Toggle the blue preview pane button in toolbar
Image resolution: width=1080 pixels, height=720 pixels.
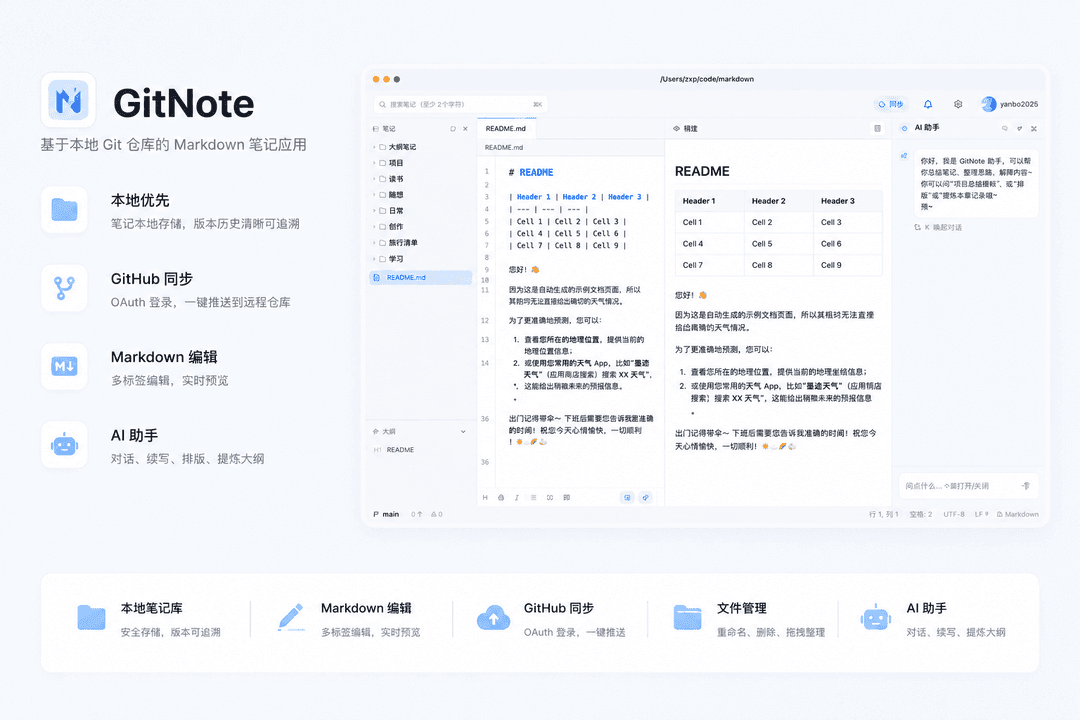pos(627,497)
